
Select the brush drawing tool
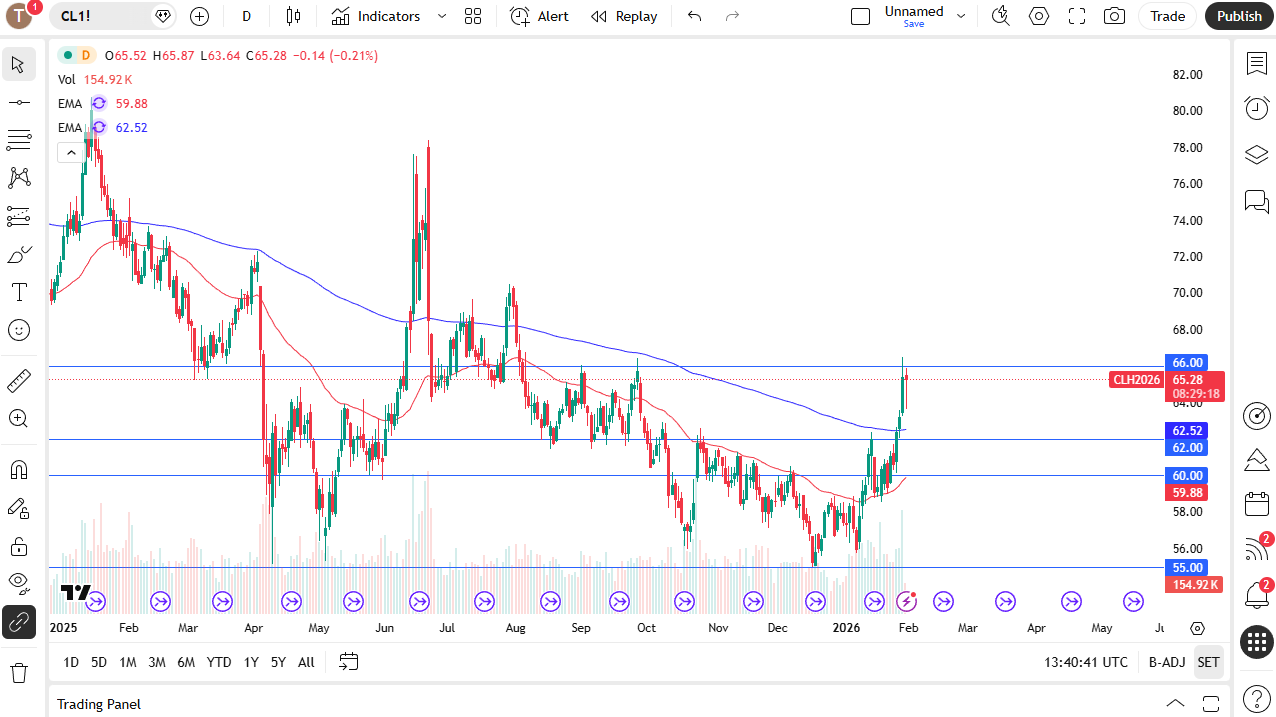(x=18, y=255)
